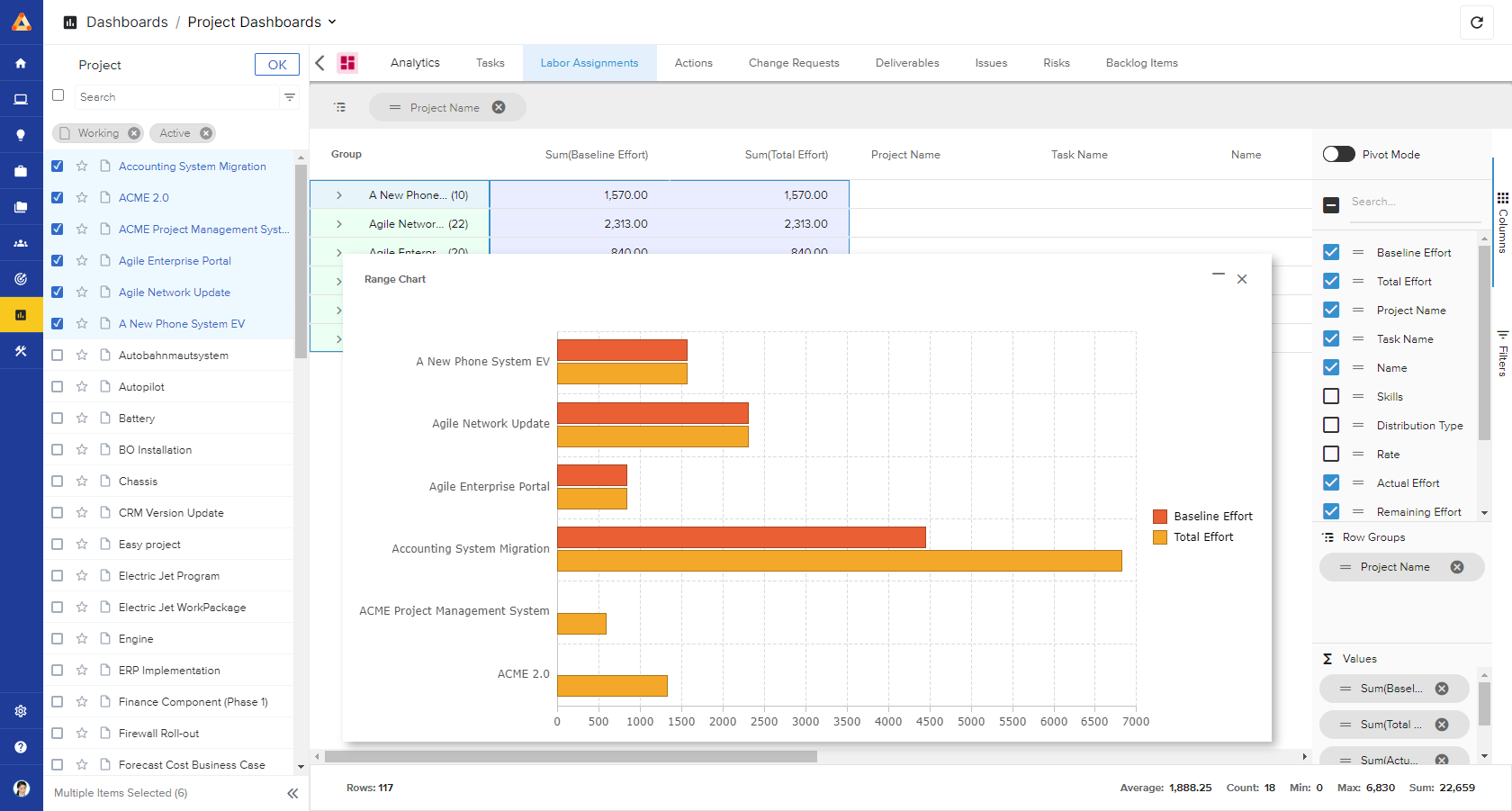
Task: Expand the A New Phone... group row
Action: click(339, 194)
